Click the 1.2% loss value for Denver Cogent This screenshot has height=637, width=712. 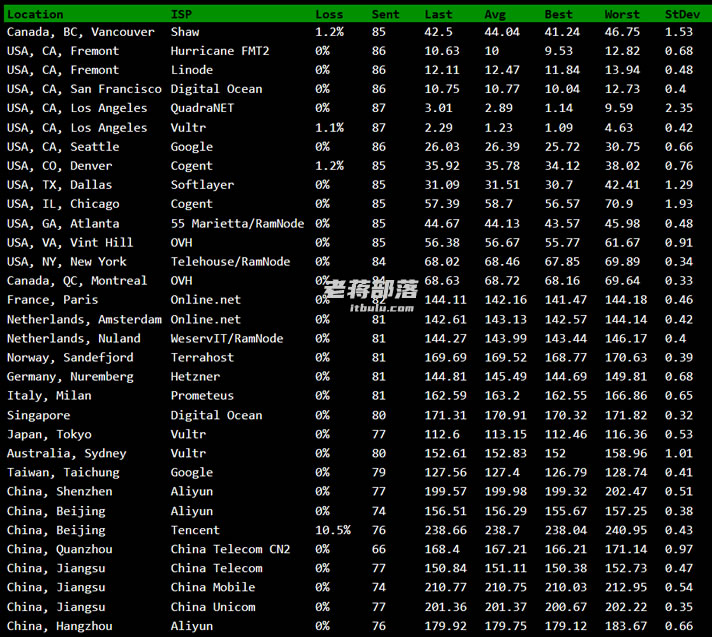pyautogui.click(x=329, y=166)
